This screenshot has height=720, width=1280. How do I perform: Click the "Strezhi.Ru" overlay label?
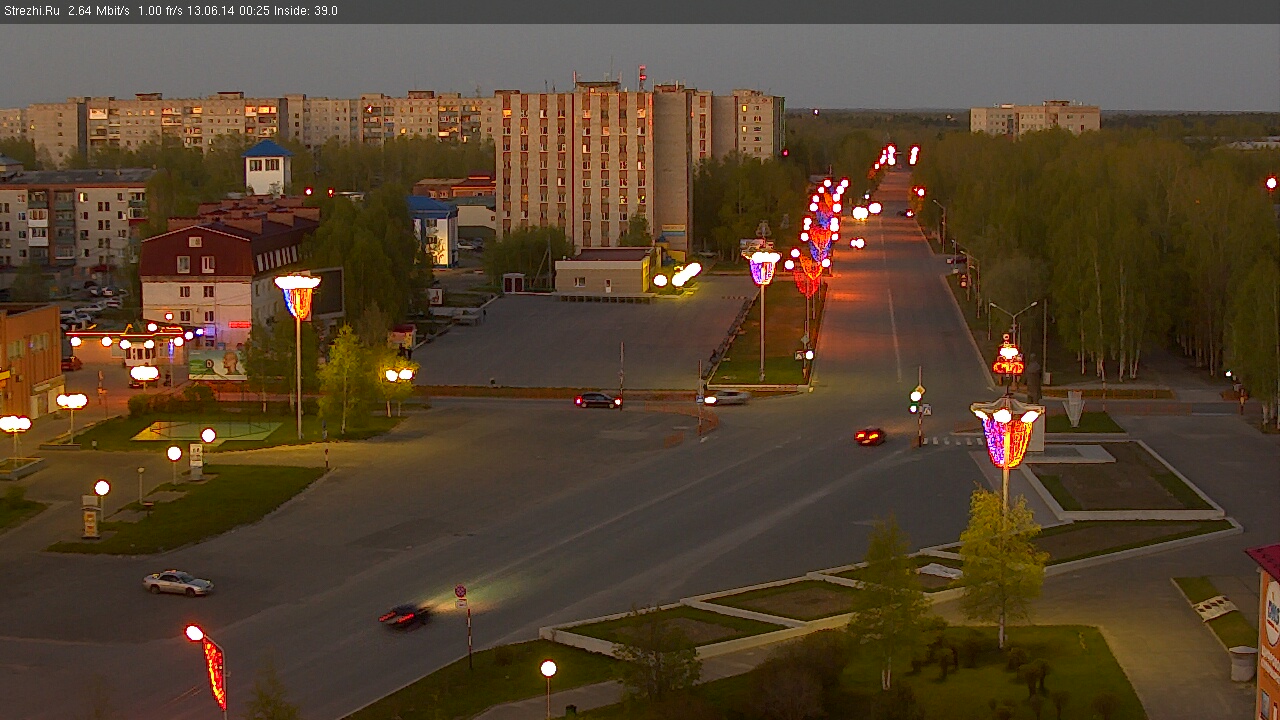pos(30,11)
